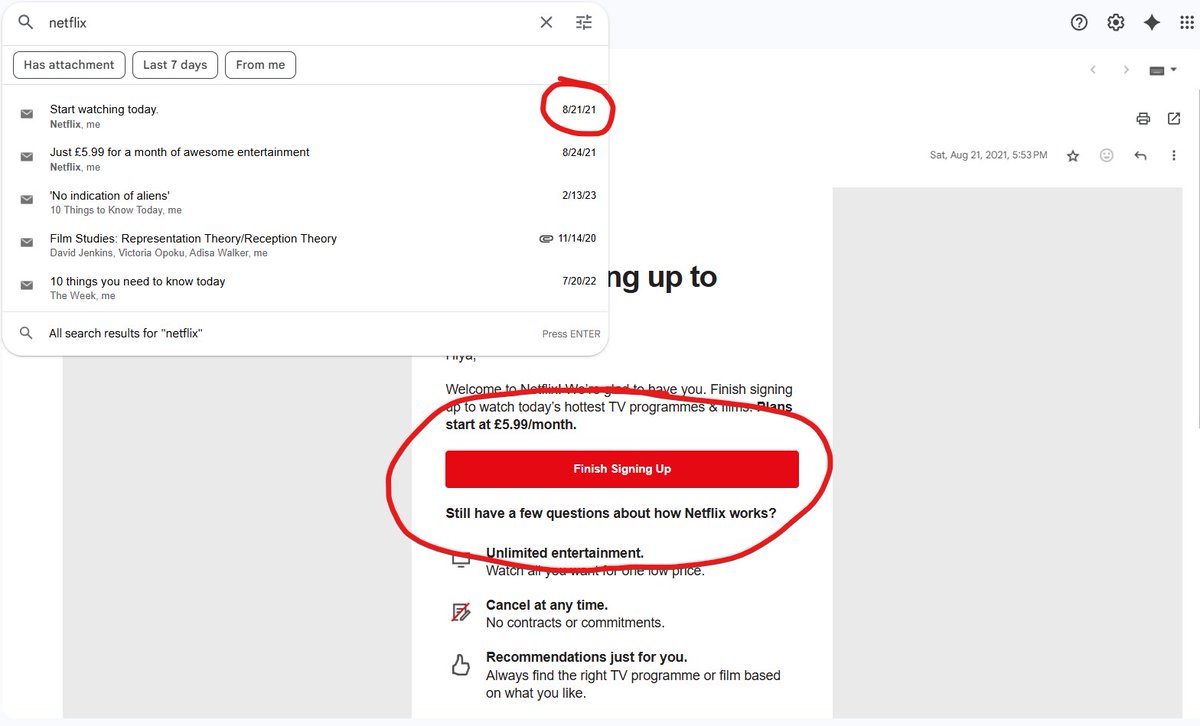Open the Just £5.99 for a month suggestion
The width and height of the screenshot is (1200, 726).
coord(305,159)
